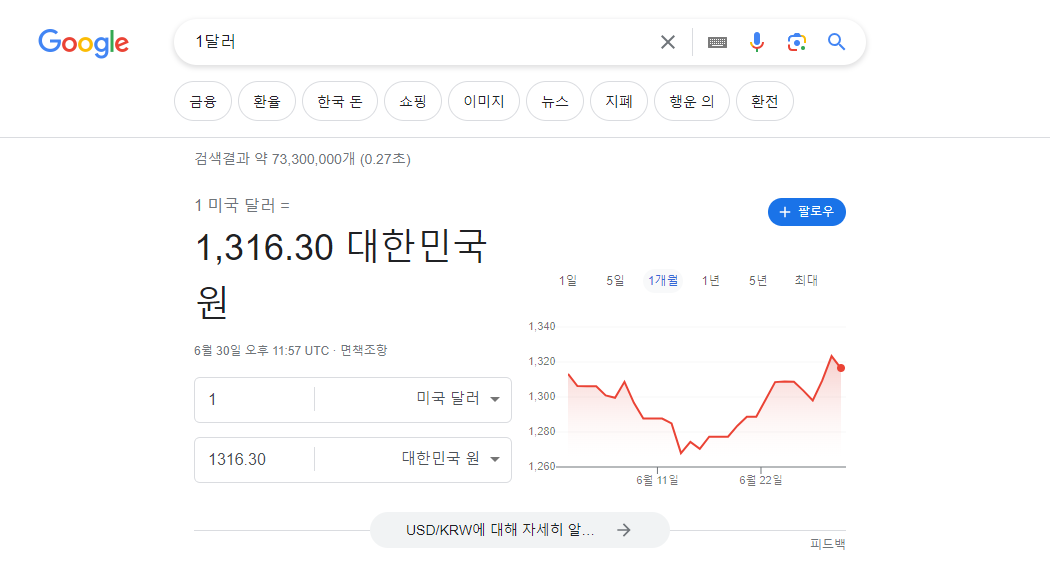Clear the search box with X icon
The height and width of the screenshot is (569, 1050).
click(668, 42)
